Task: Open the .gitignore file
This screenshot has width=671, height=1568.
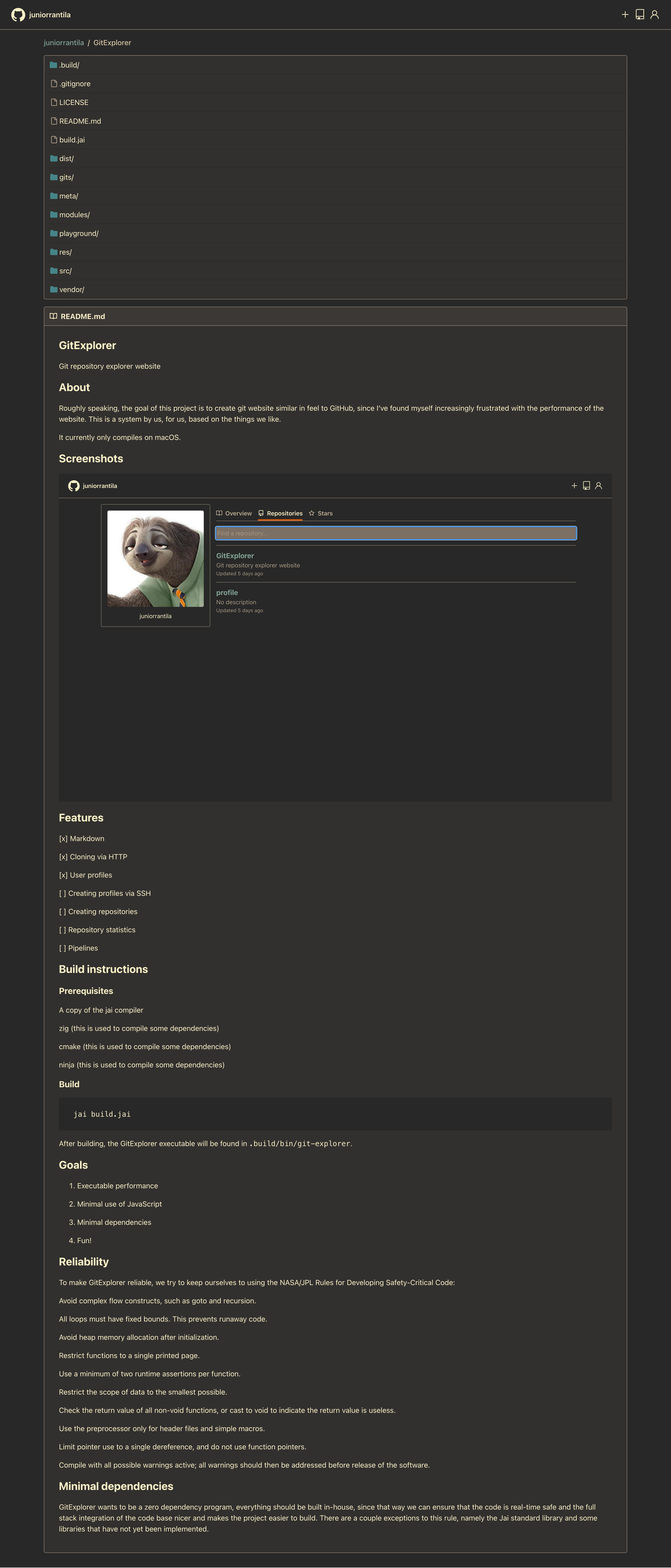Action: (75, 84)
